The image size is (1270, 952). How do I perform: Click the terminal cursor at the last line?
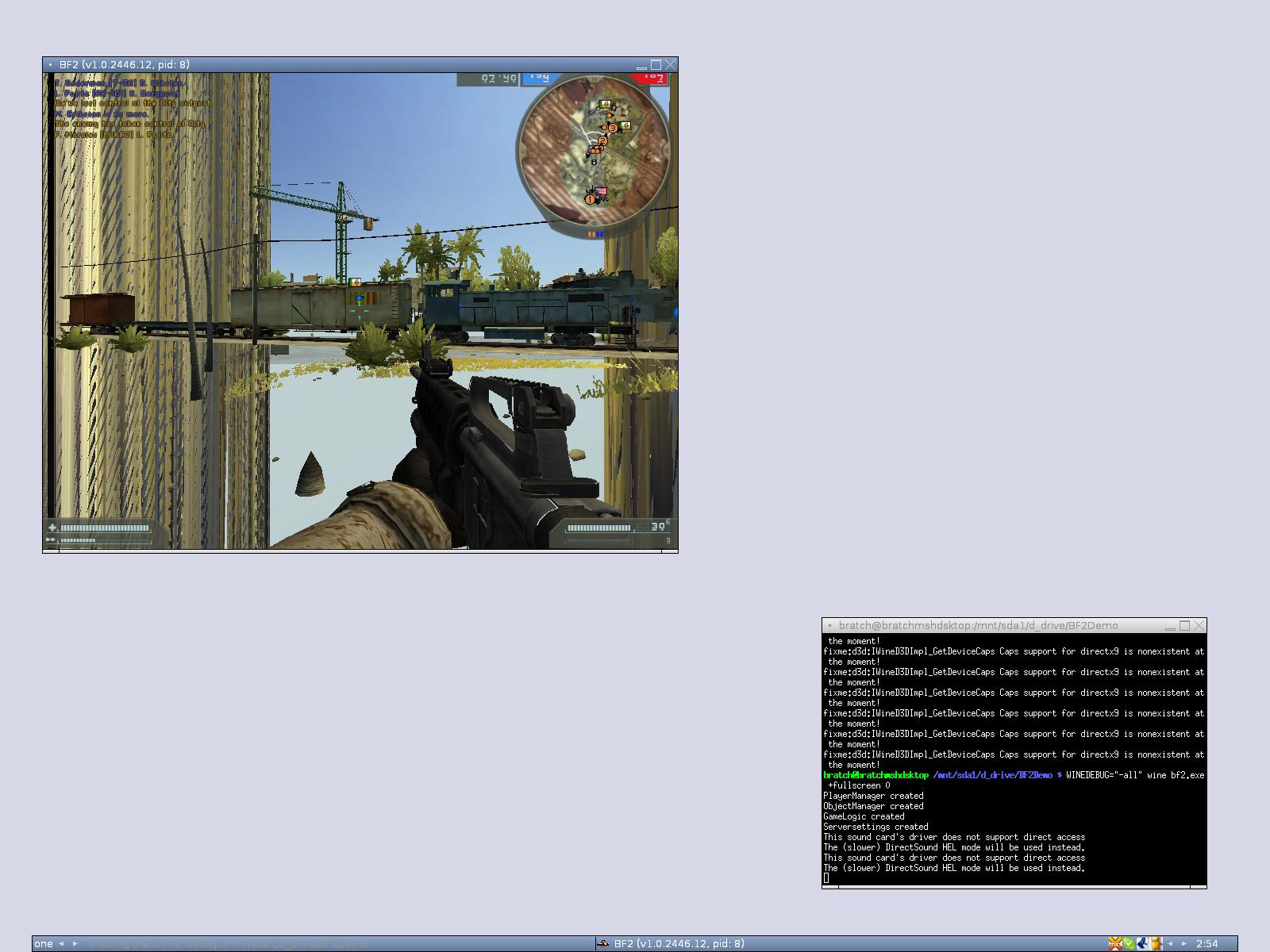pos(826,878)
